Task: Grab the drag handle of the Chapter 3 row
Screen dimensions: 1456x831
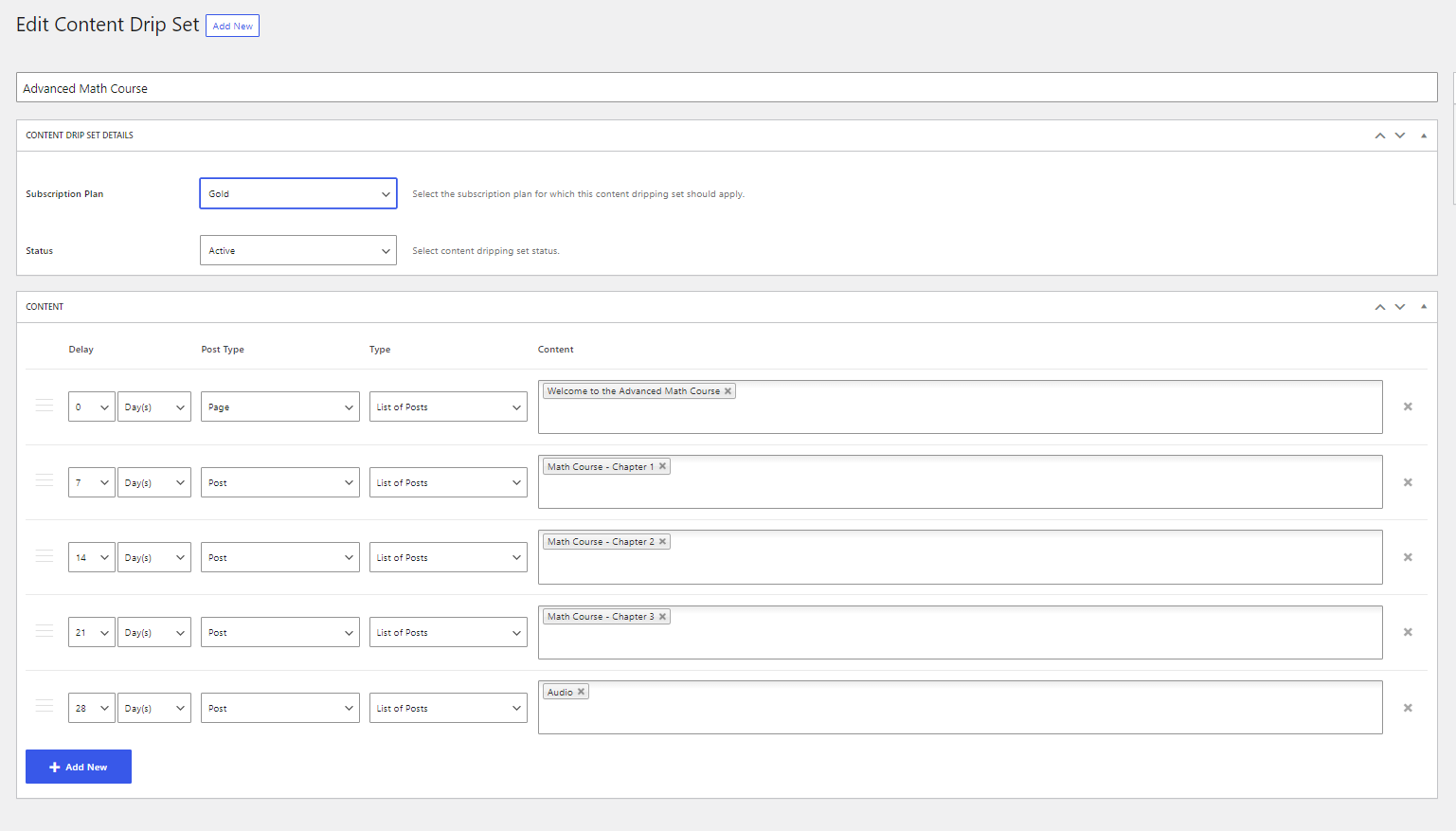Action: 45,630
